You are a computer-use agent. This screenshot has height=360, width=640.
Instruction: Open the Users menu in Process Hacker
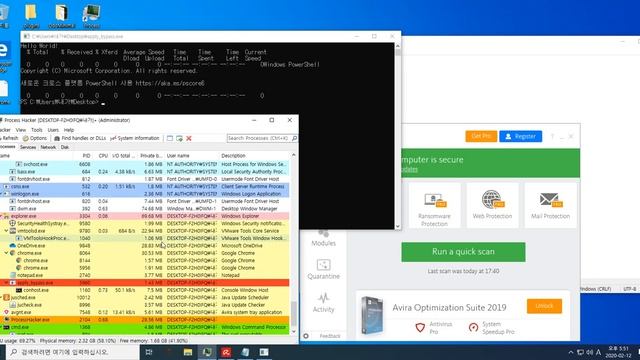[x=53, y=130]
